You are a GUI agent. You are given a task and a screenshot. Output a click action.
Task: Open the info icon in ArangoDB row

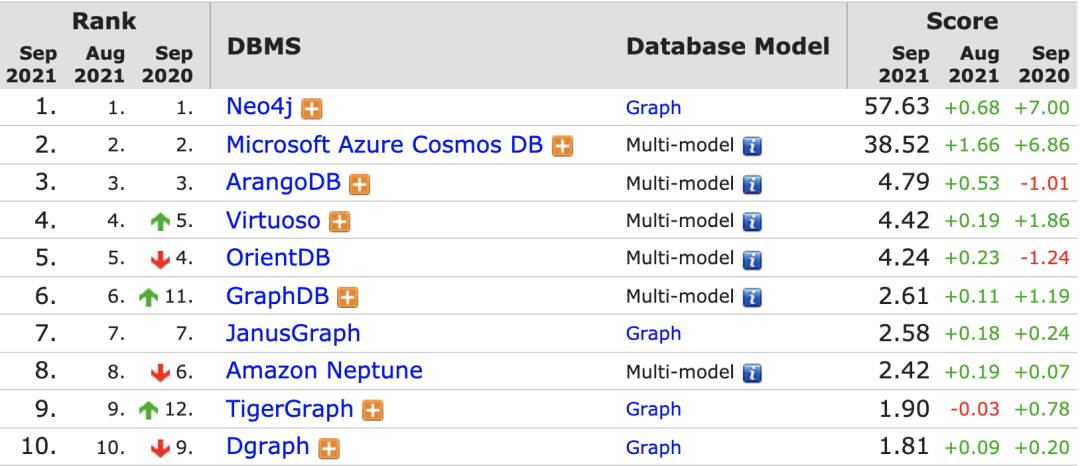point(752,184)
